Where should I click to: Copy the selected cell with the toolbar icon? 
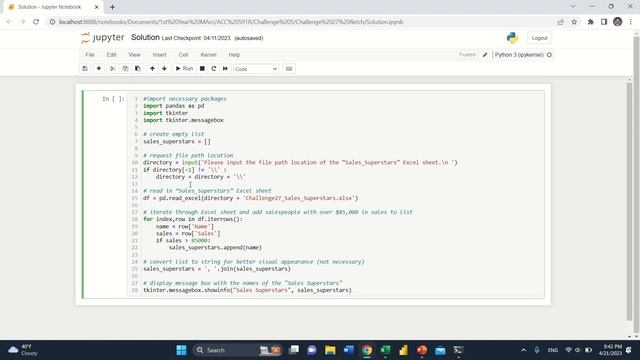[125, 69]
